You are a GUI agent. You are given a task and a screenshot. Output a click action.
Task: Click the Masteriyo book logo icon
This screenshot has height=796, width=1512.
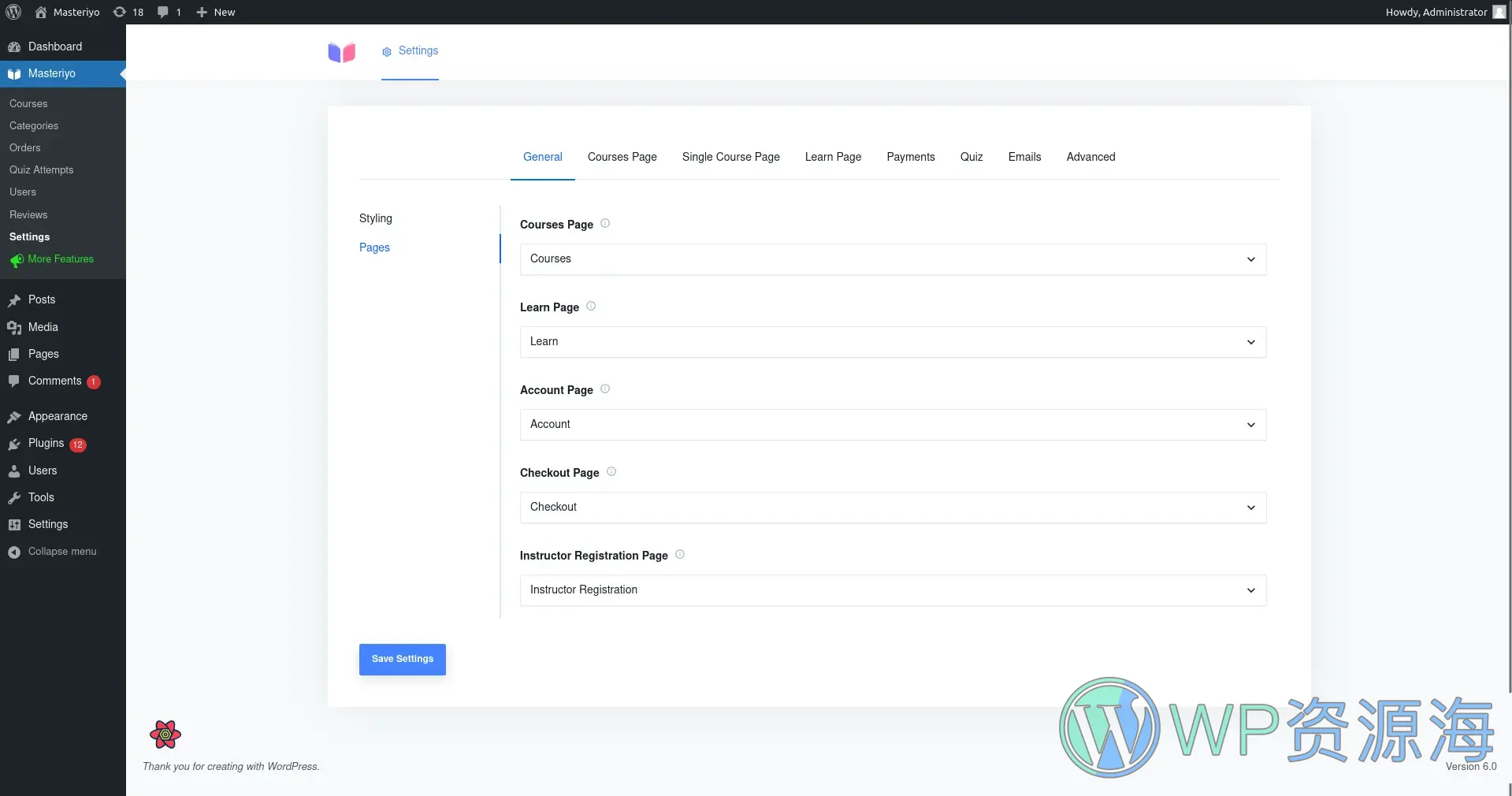[342, 52]
